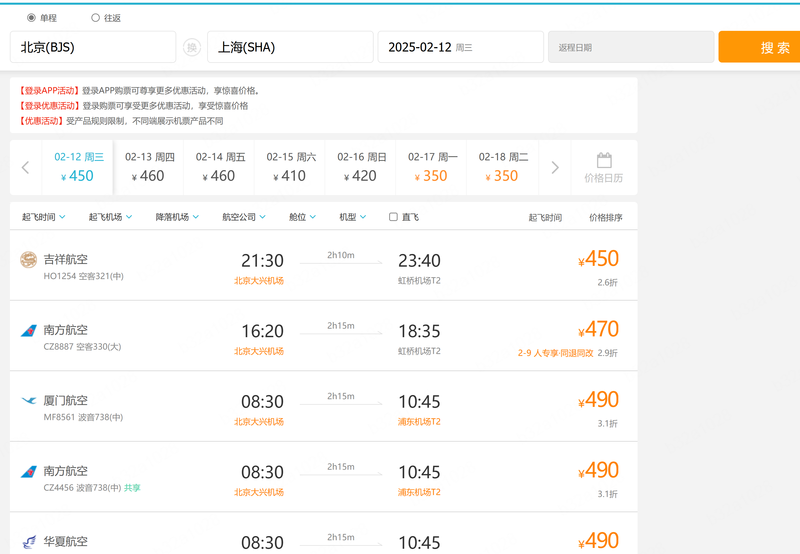Go to next dates with right arrow
800x554 pixels.
(x=555, y=167)
